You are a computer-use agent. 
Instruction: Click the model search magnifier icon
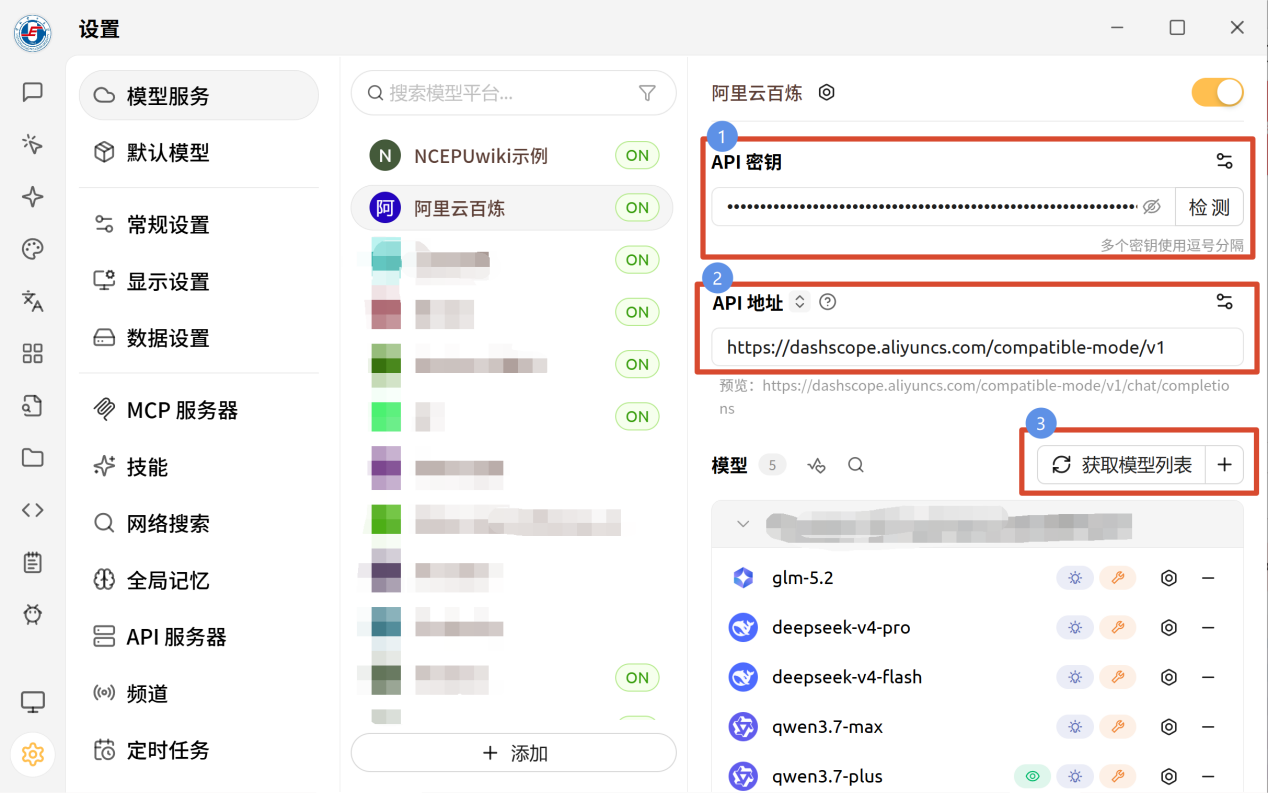(856, 465)
